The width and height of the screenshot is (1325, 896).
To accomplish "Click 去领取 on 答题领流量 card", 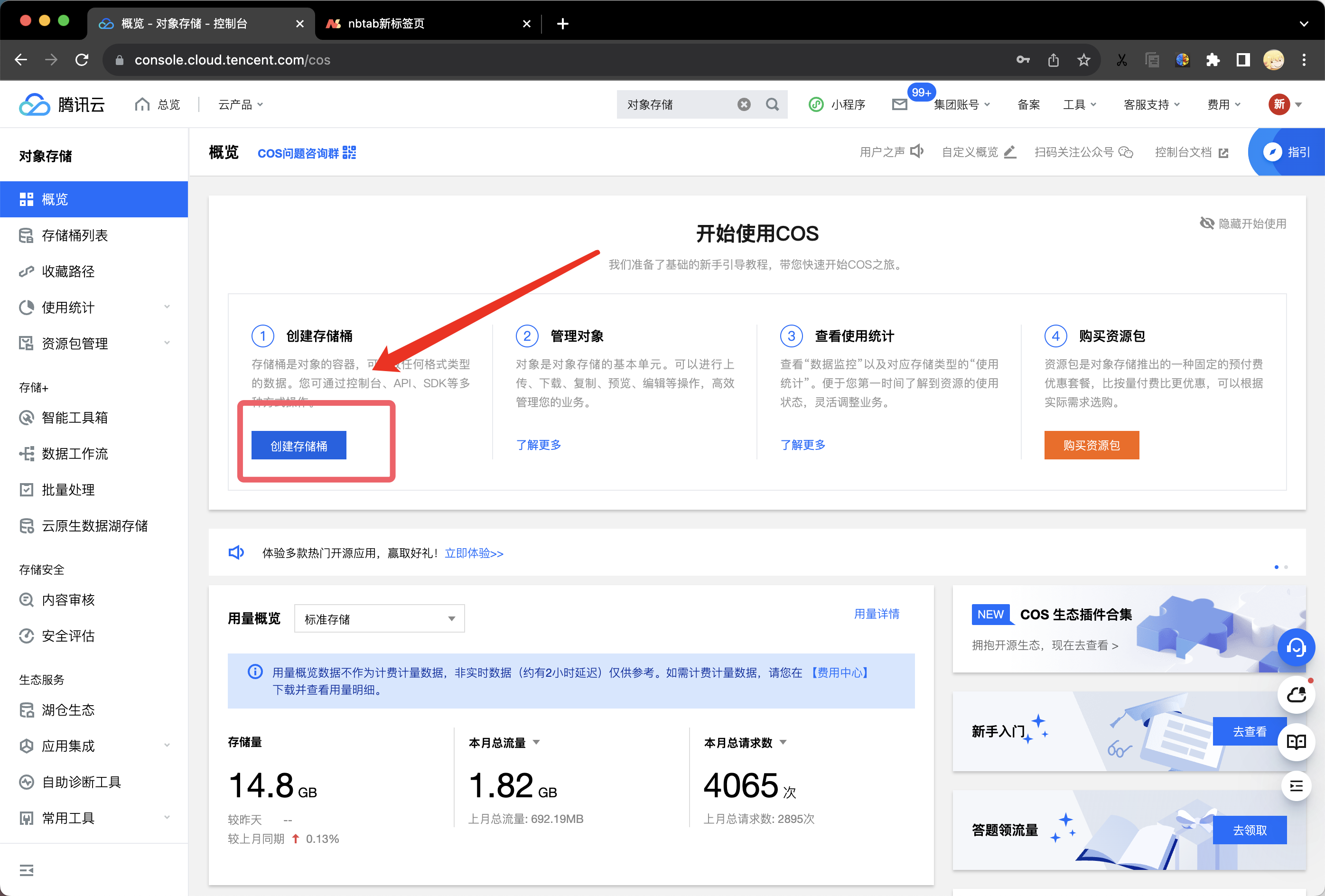I will [1249, 830].
